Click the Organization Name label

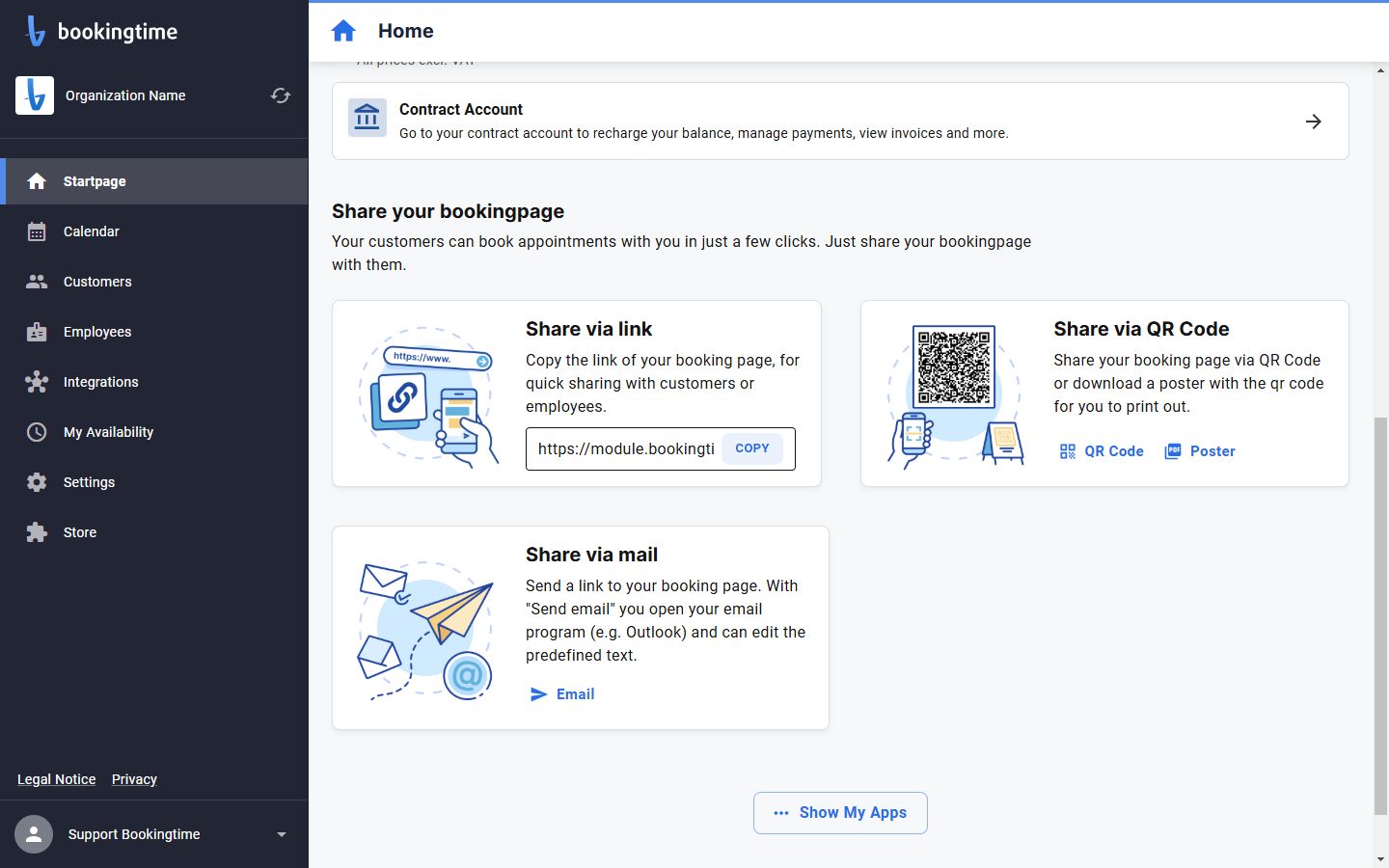click(x=125, y=95)
